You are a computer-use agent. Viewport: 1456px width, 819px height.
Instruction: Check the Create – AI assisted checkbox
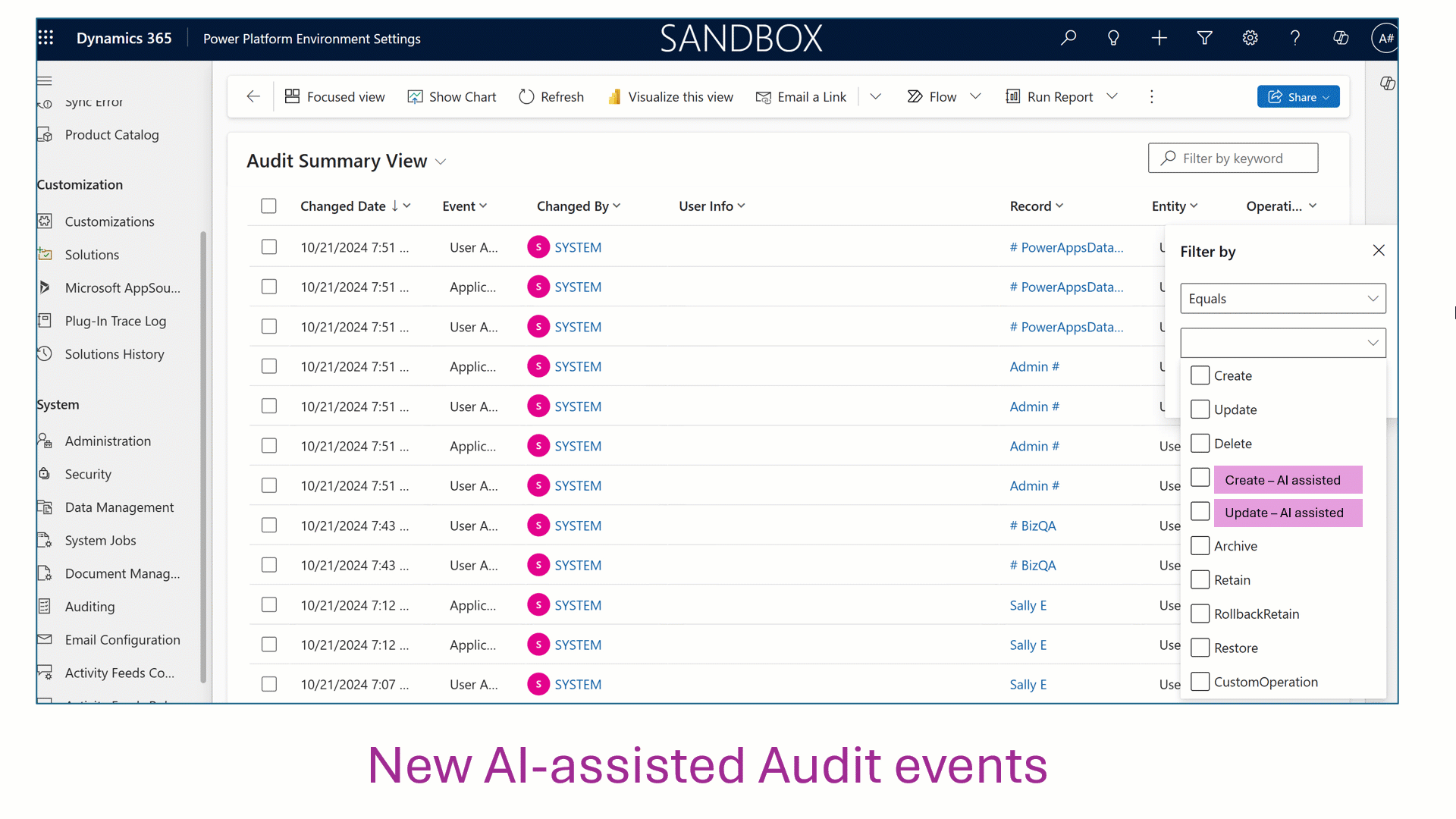(x=1200, y=478)
